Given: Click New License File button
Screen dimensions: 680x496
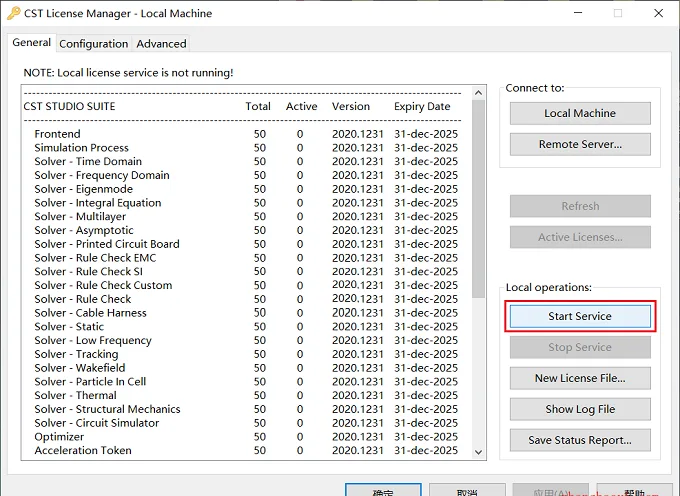Looking at the screenshot, I should pos(580,379).
